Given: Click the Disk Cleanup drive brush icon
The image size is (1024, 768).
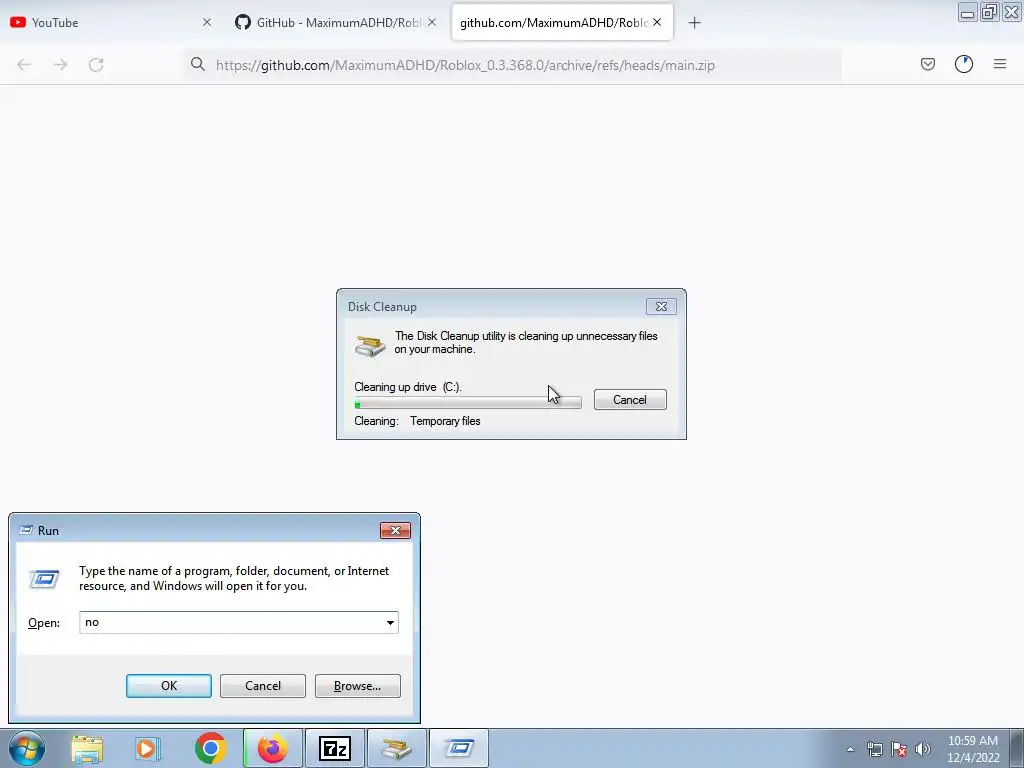Looking at the screenshot, I should pyautogui.click(x=370, y=345).
